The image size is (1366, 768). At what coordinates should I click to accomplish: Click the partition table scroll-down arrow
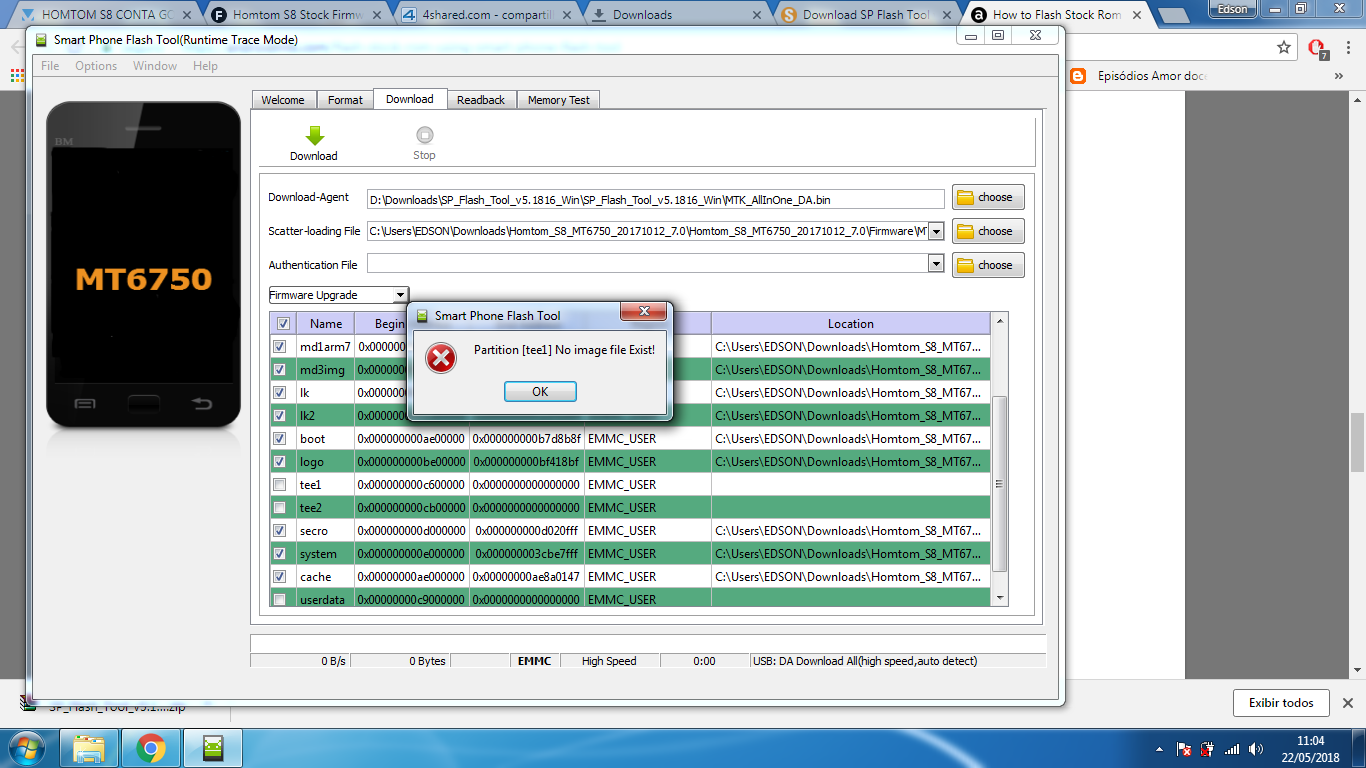click(999, 597)
